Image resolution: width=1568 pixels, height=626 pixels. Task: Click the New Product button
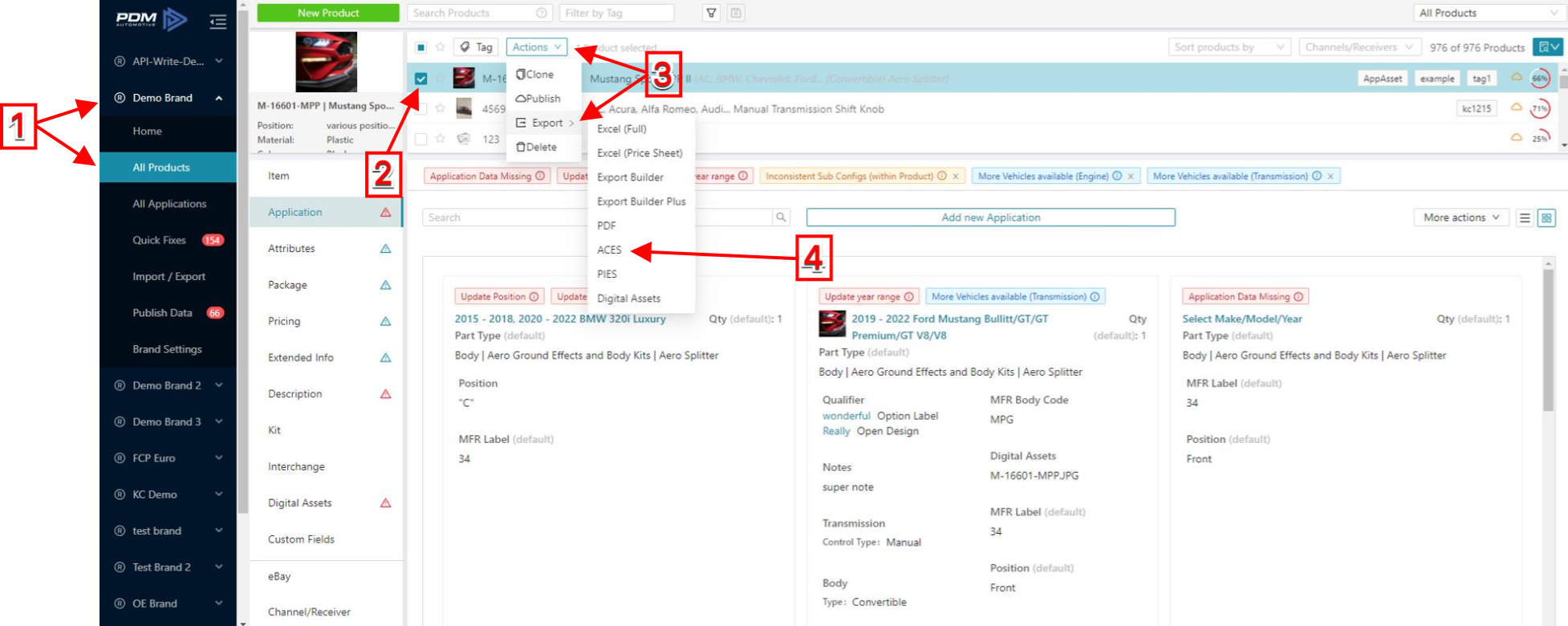point(328,13)
